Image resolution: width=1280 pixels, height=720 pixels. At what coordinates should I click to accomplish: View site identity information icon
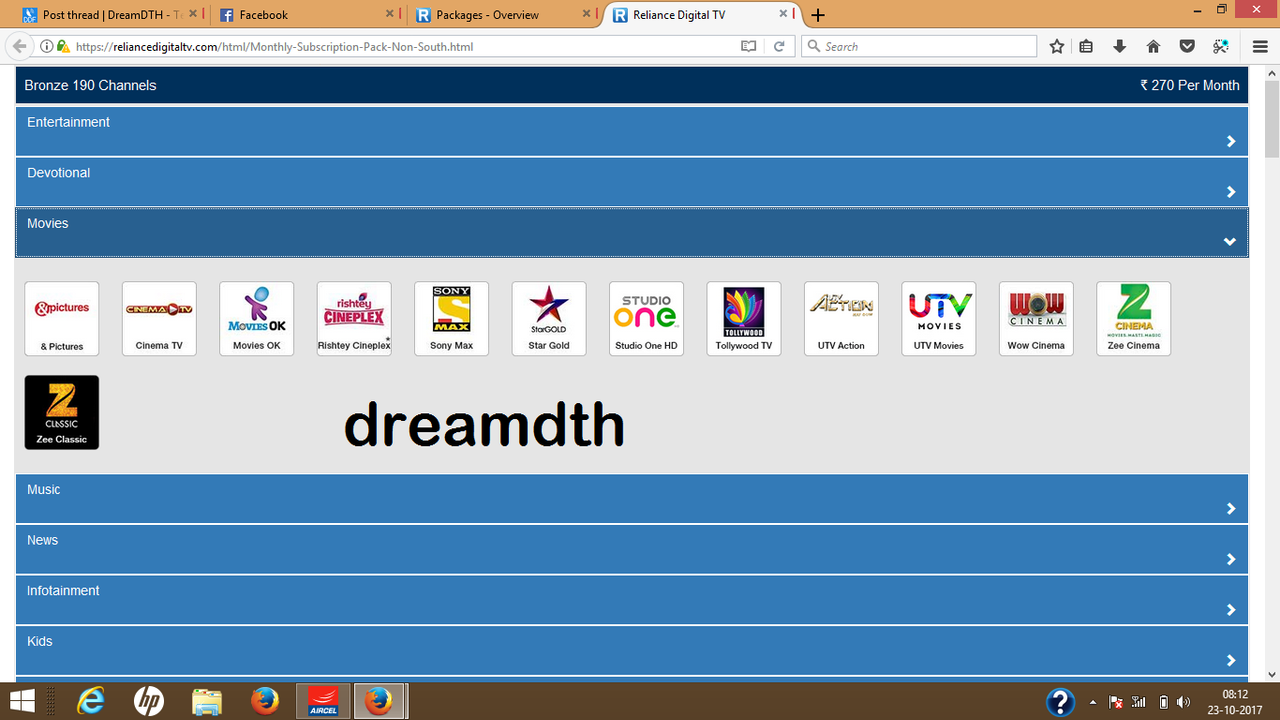tap(47, 46)
